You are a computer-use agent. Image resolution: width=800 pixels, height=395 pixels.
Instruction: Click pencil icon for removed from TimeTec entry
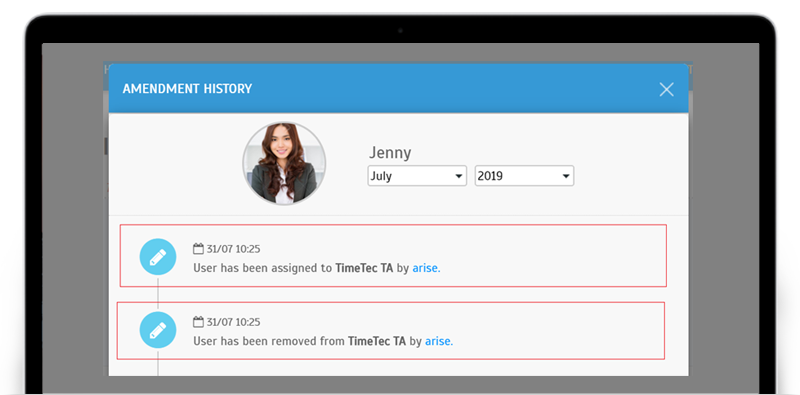tap(158, 330)
